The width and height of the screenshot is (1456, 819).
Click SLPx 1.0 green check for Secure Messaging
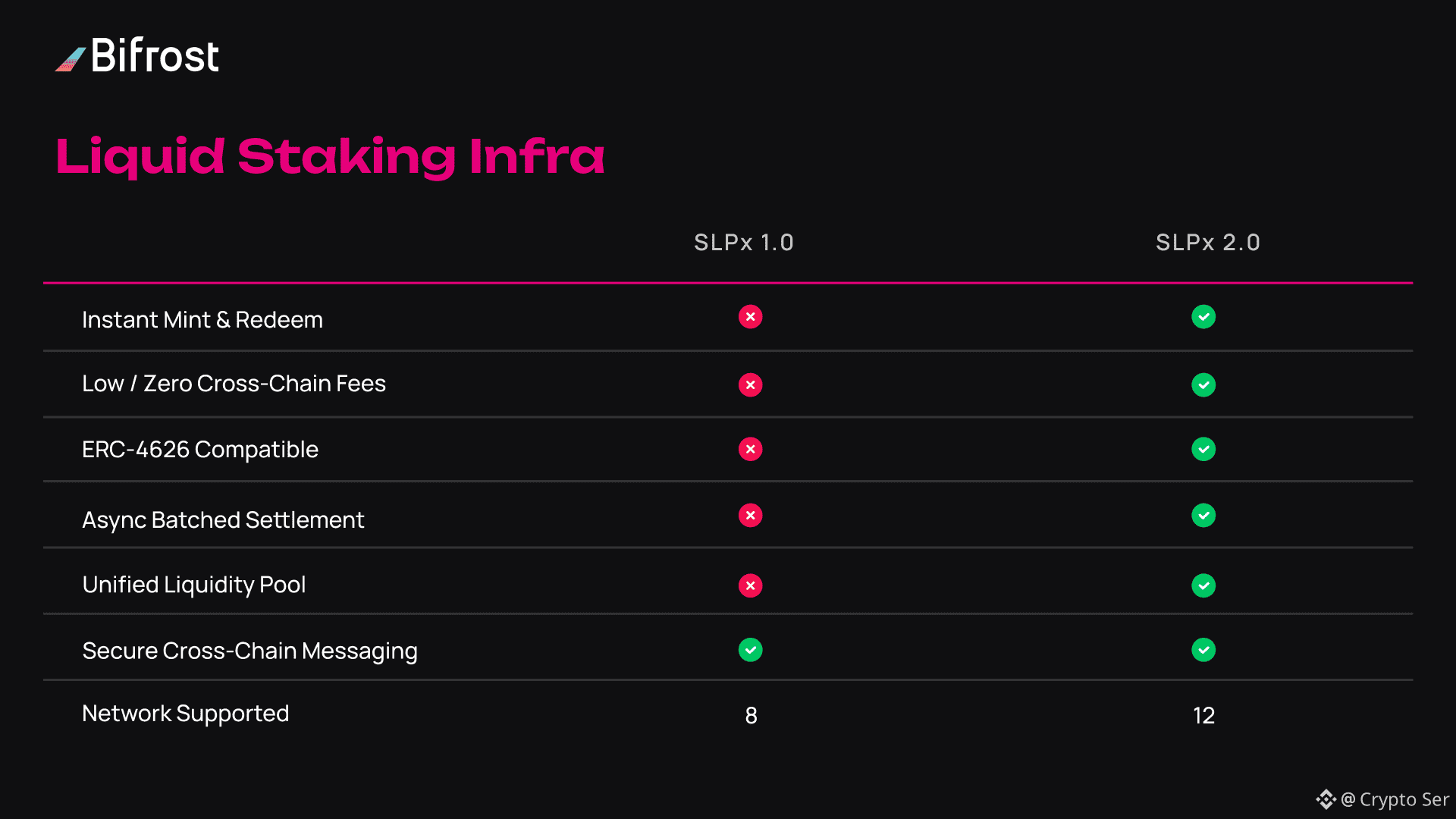750,650
